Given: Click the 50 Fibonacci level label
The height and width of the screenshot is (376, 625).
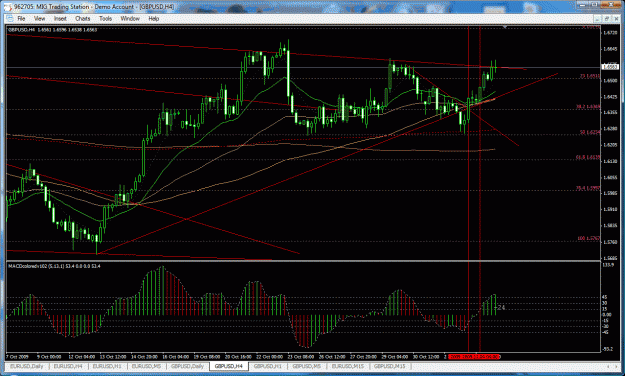Looking at the screenshot, I should pyautogui.click(x=590, y=132).
